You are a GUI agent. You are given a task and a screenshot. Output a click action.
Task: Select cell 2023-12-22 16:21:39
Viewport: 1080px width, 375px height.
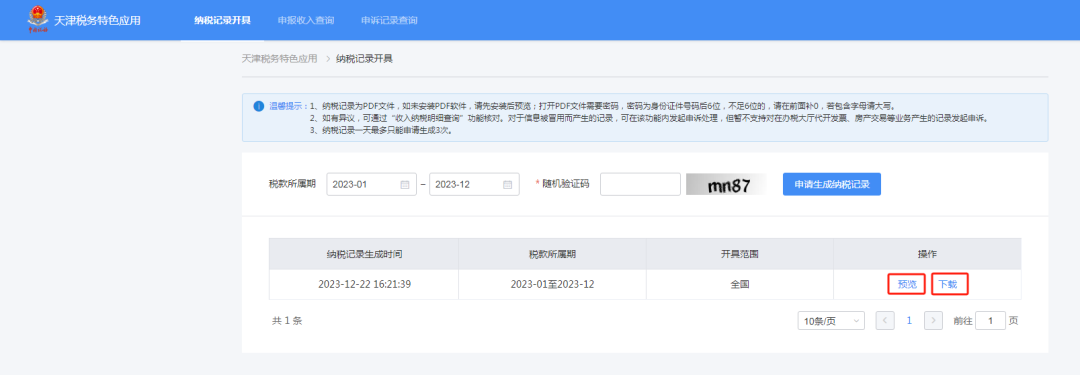click(364, 284)
